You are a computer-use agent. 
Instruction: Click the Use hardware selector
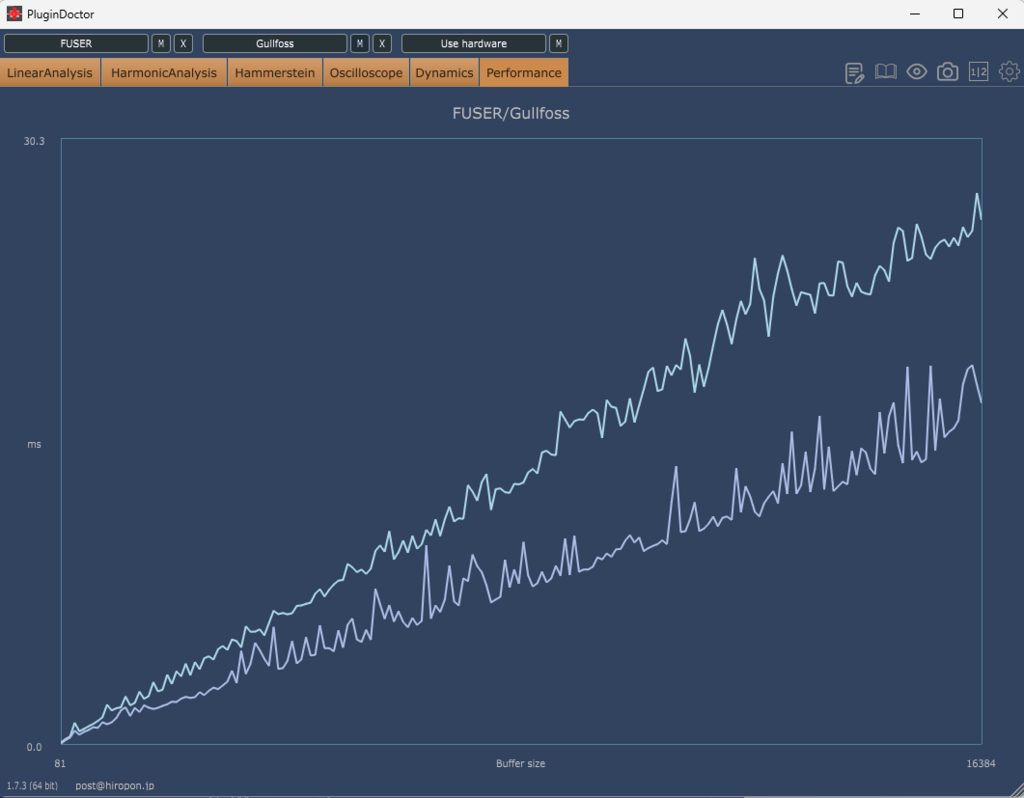tap(473, 44)
